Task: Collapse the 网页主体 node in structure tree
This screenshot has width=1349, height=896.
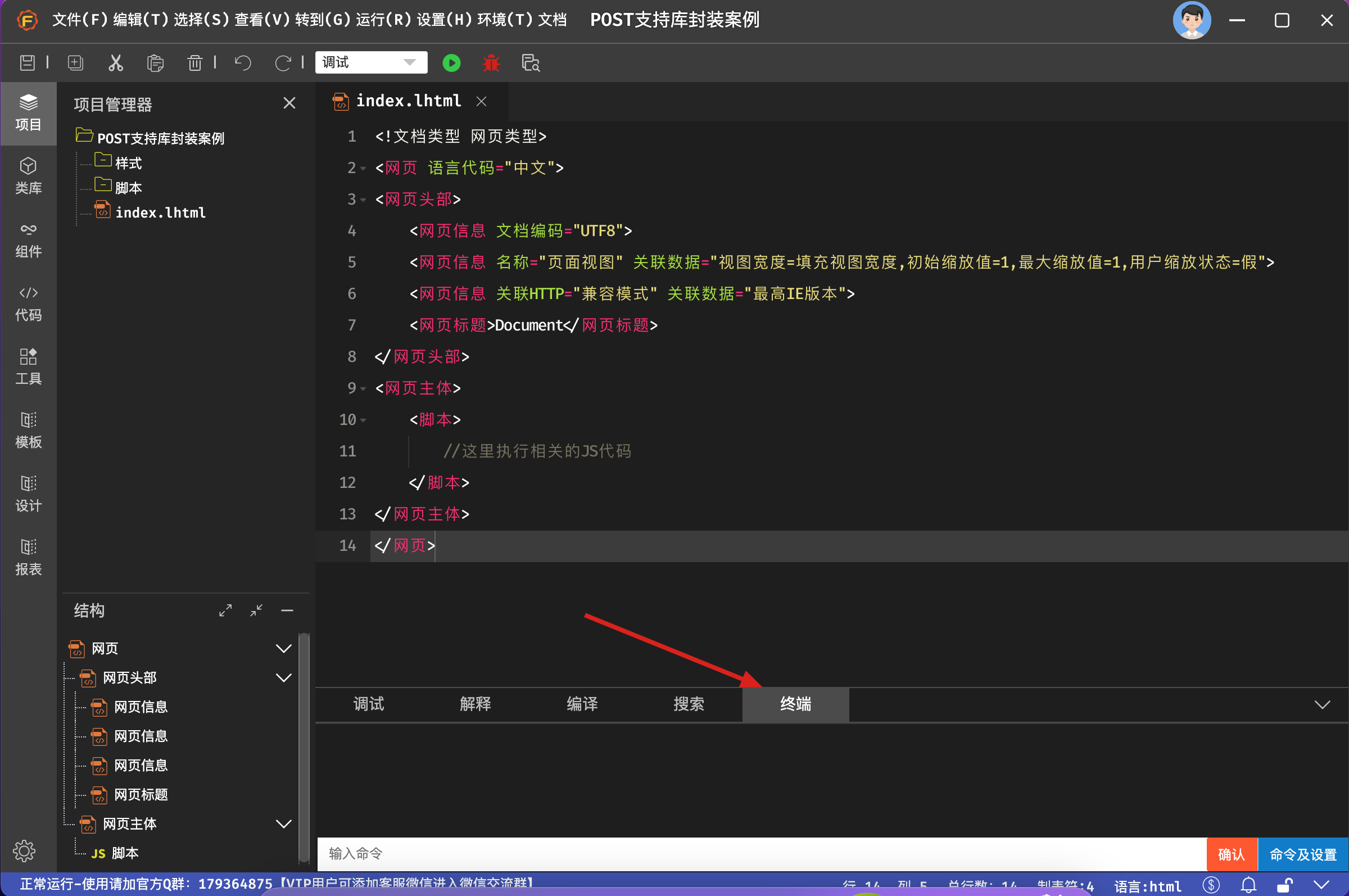Action: 284,823
